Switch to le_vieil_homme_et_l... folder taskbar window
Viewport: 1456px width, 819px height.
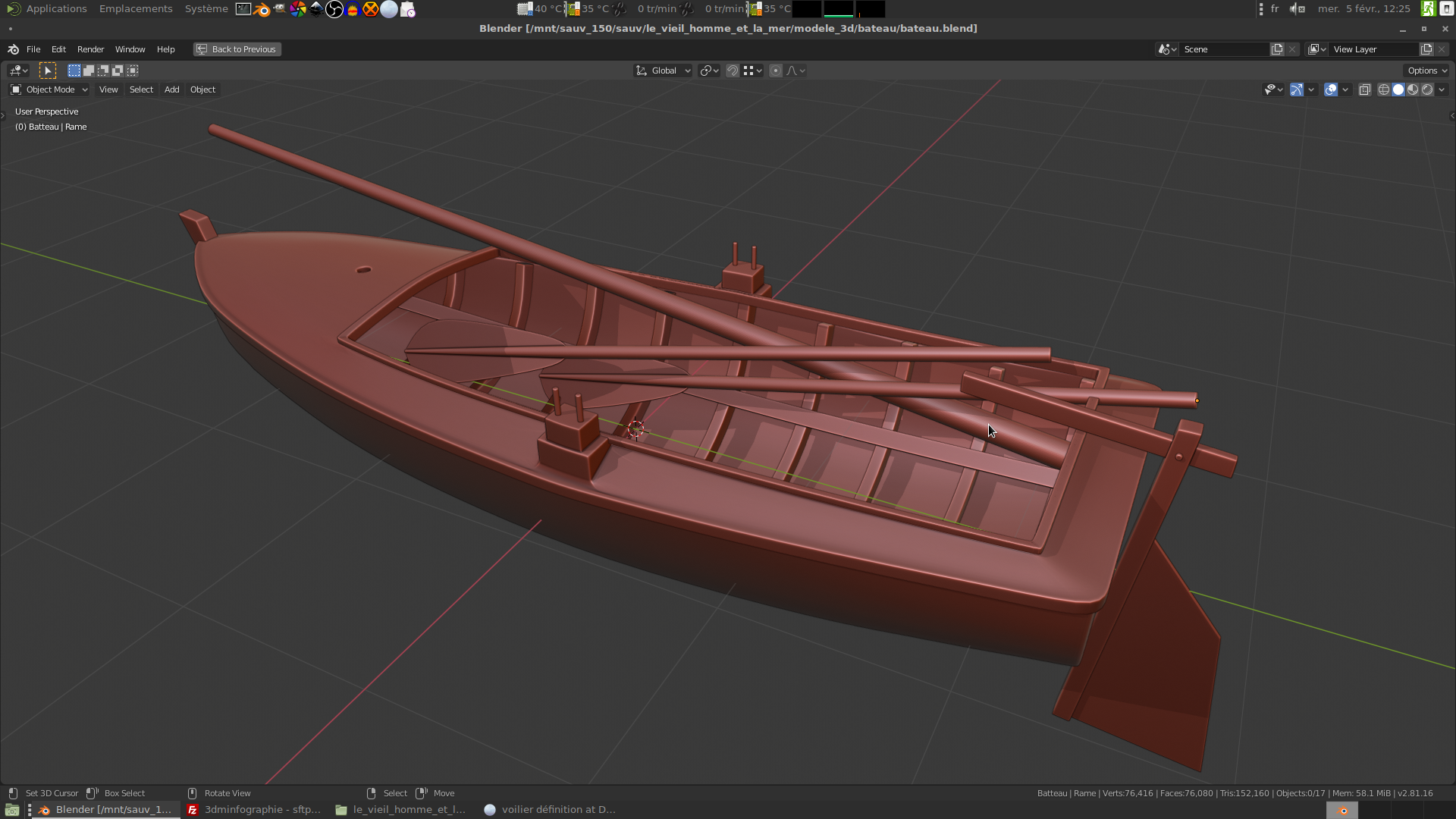(x=401, y=810)
